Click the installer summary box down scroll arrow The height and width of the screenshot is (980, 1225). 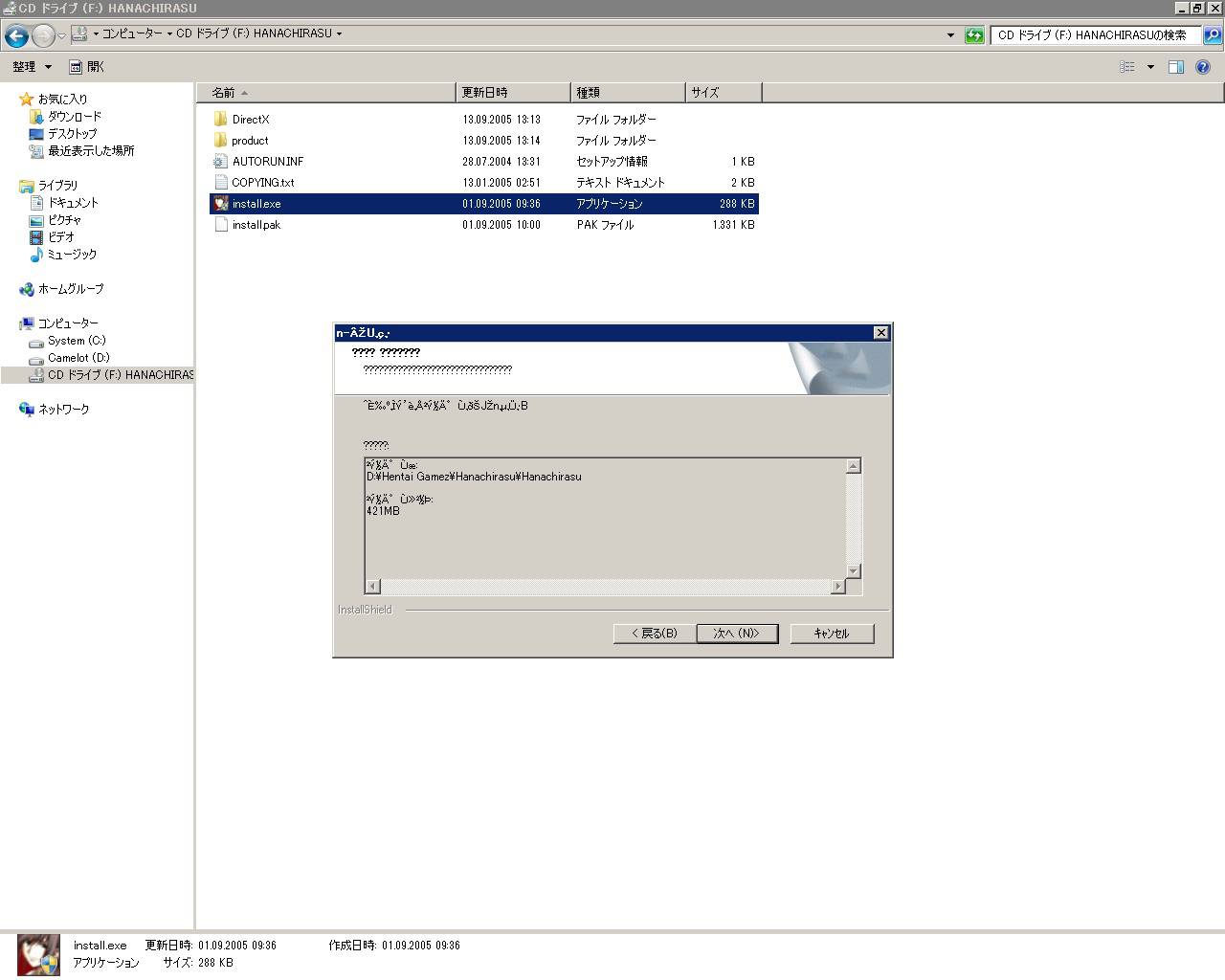click(x=854, y=571)
